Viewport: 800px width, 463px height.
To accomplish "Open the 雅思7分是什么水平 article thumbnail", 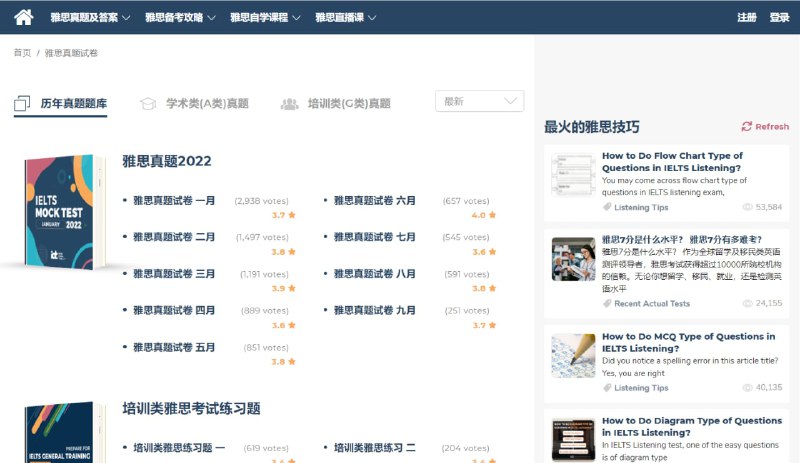I will tap(573, 259).
